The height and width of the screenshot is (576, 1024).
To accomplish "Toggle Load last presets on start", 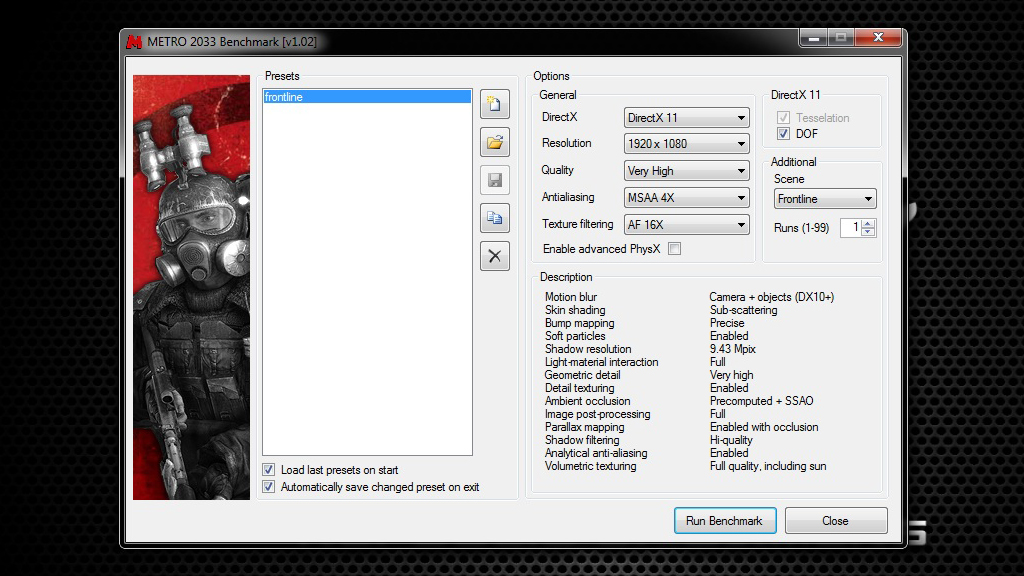I will point(268,470).
